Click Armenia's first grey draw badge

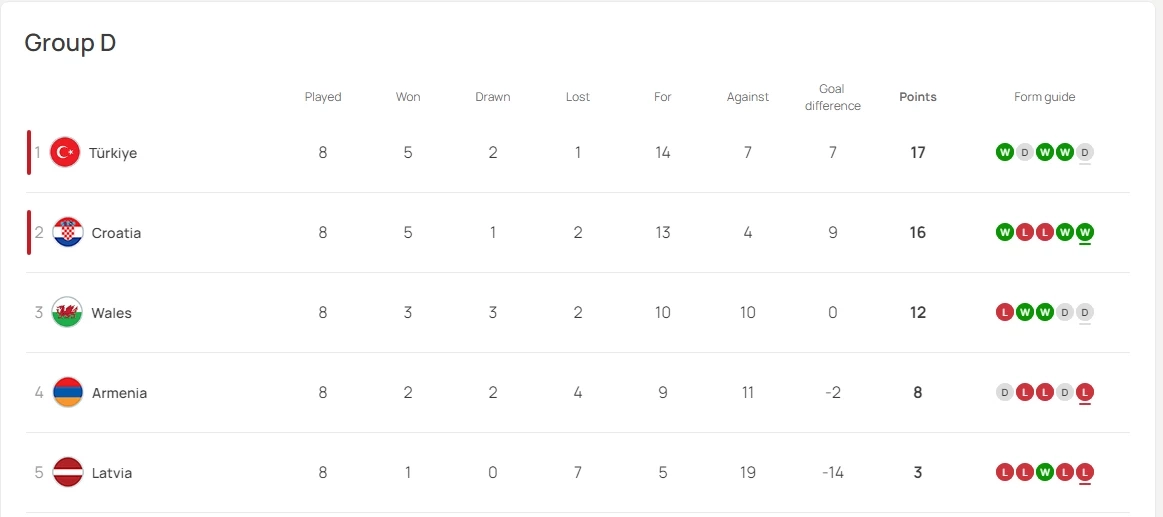click(1005, 393)
